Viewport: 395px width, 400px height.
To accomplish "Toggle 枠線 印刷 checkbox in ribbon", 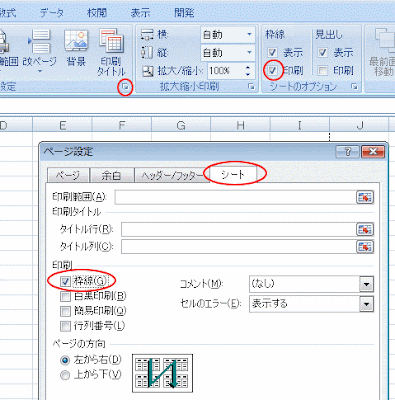I will pyautogui.click(x=273, y=70).
